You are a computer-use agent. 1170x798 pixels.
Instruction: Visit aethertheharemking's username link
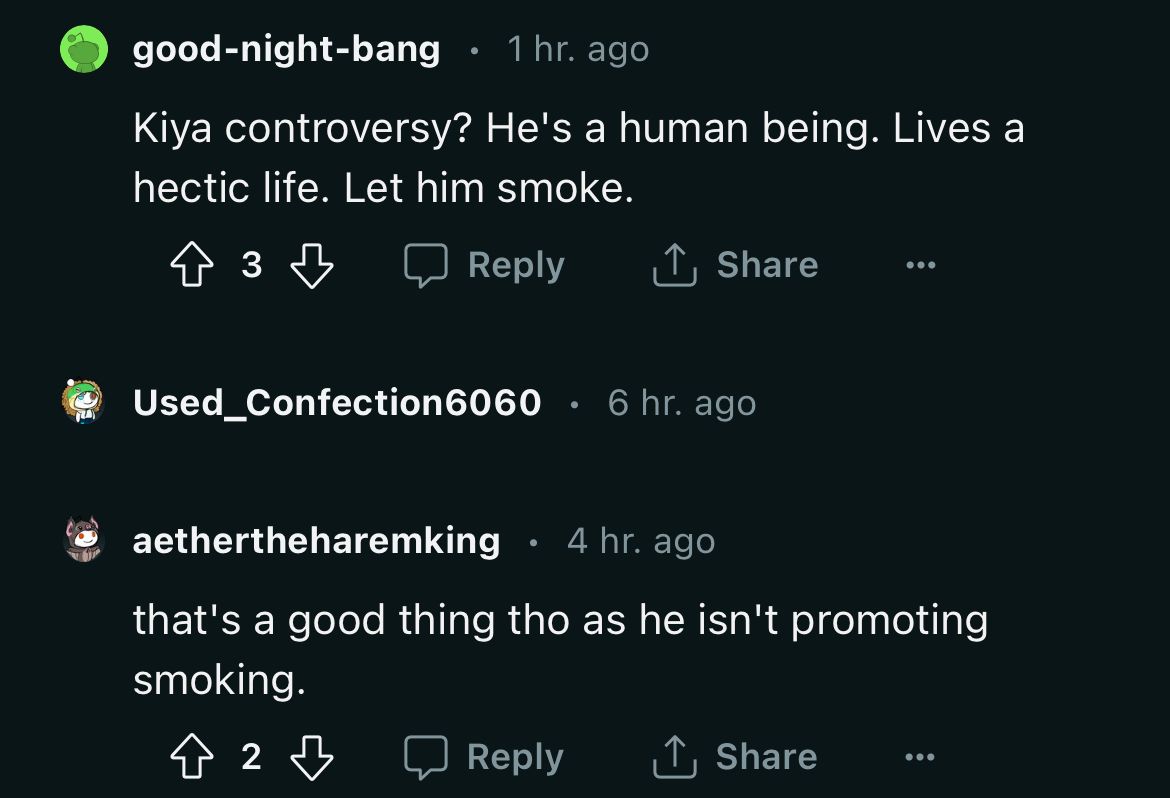(x=316, y=541)
